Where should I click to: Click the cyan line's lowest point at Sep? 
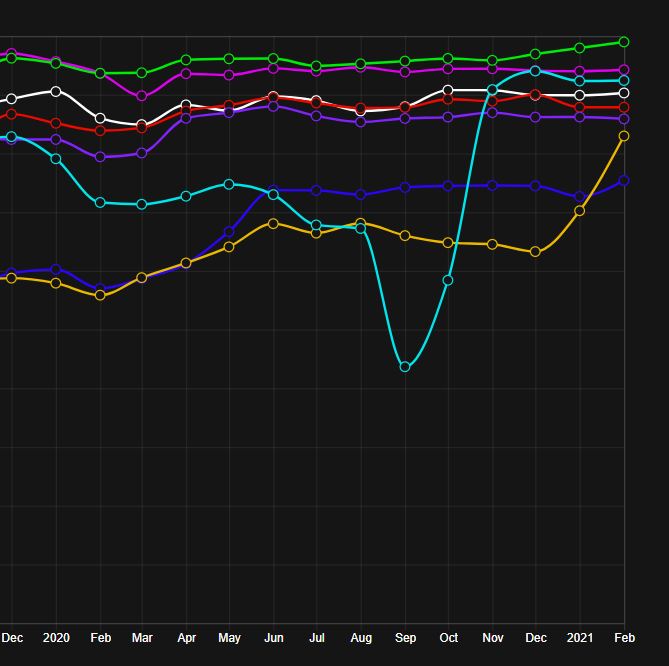pos(405,367)
